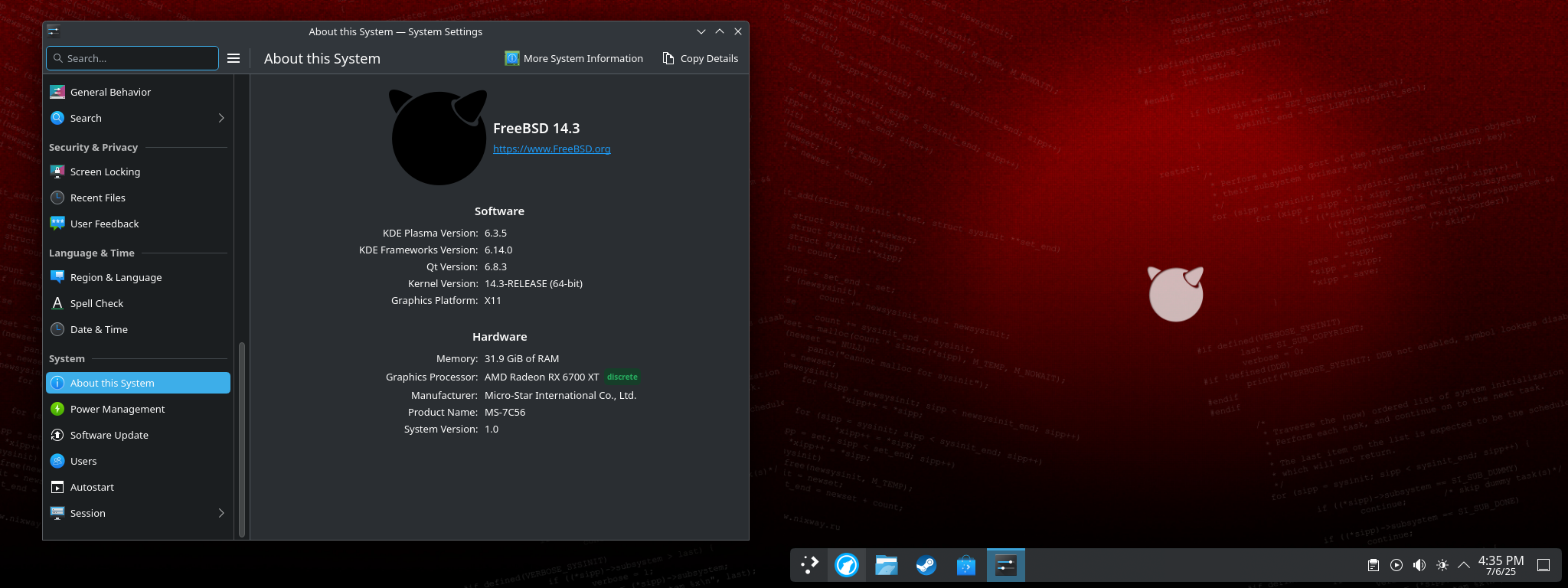The image size is (1568, 588).
Task: Select the Memory value 31.9 GiB of RAM
Action: point(522,358)
